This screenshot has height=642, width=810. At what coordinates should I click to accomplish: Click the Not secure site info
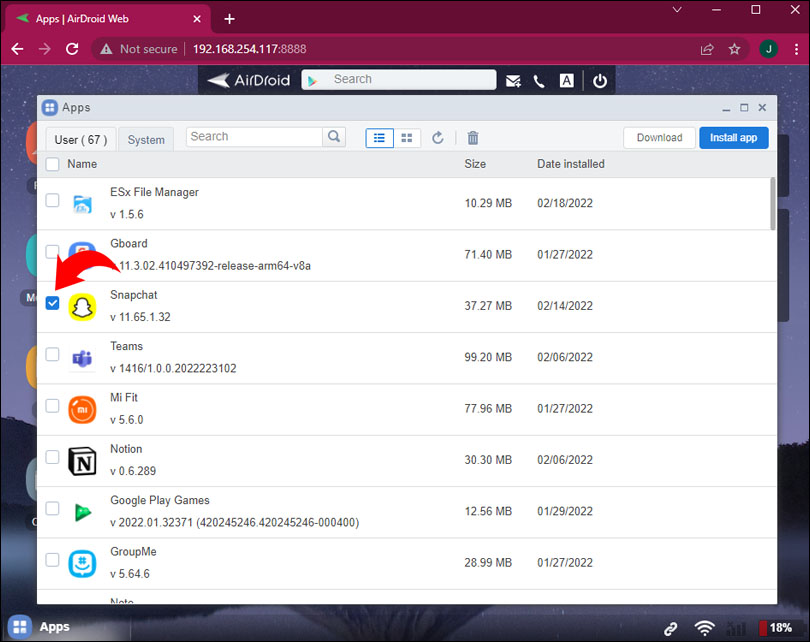pos(139,49)
